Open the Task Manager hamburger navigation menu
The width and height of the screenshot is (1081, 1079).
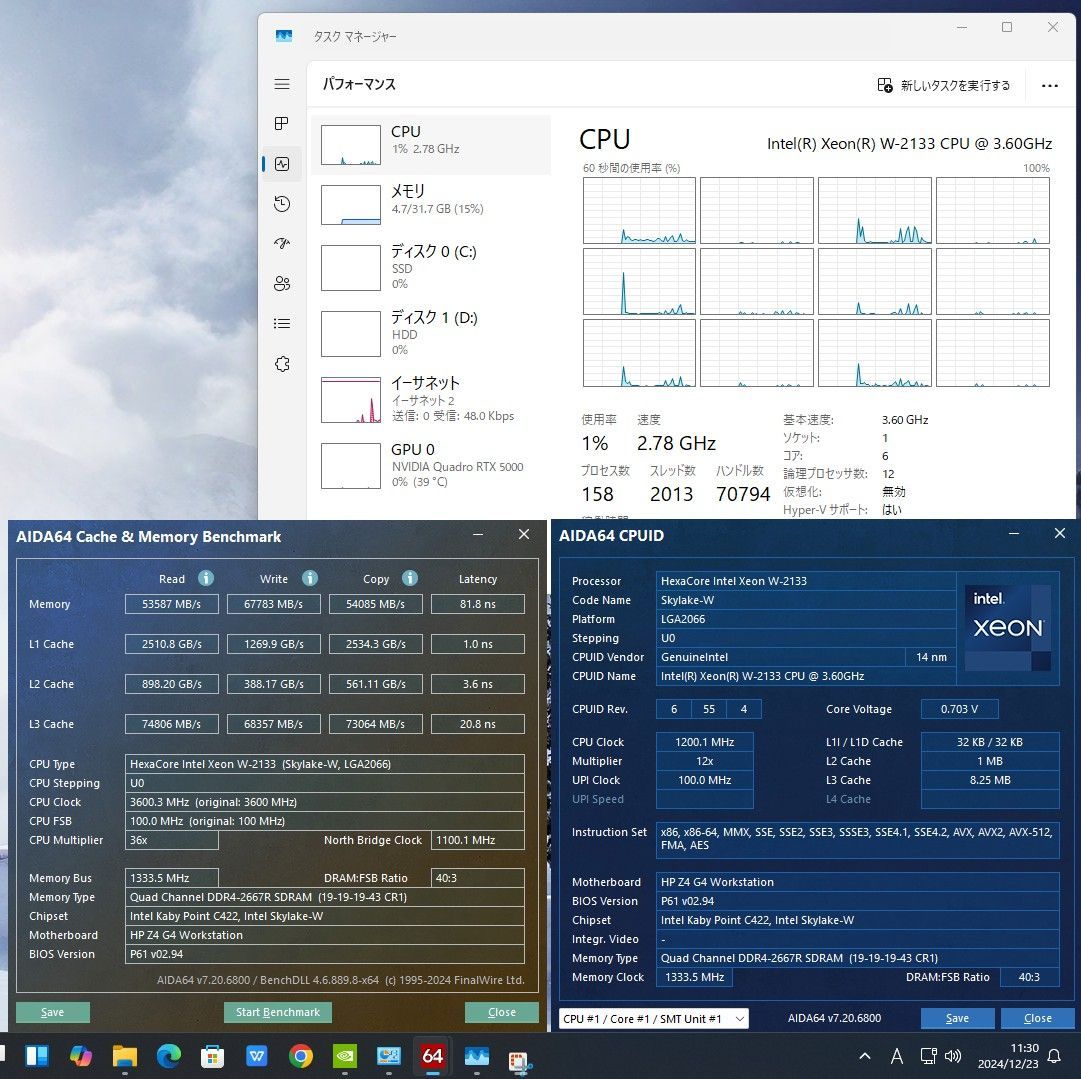pos(282,84)
